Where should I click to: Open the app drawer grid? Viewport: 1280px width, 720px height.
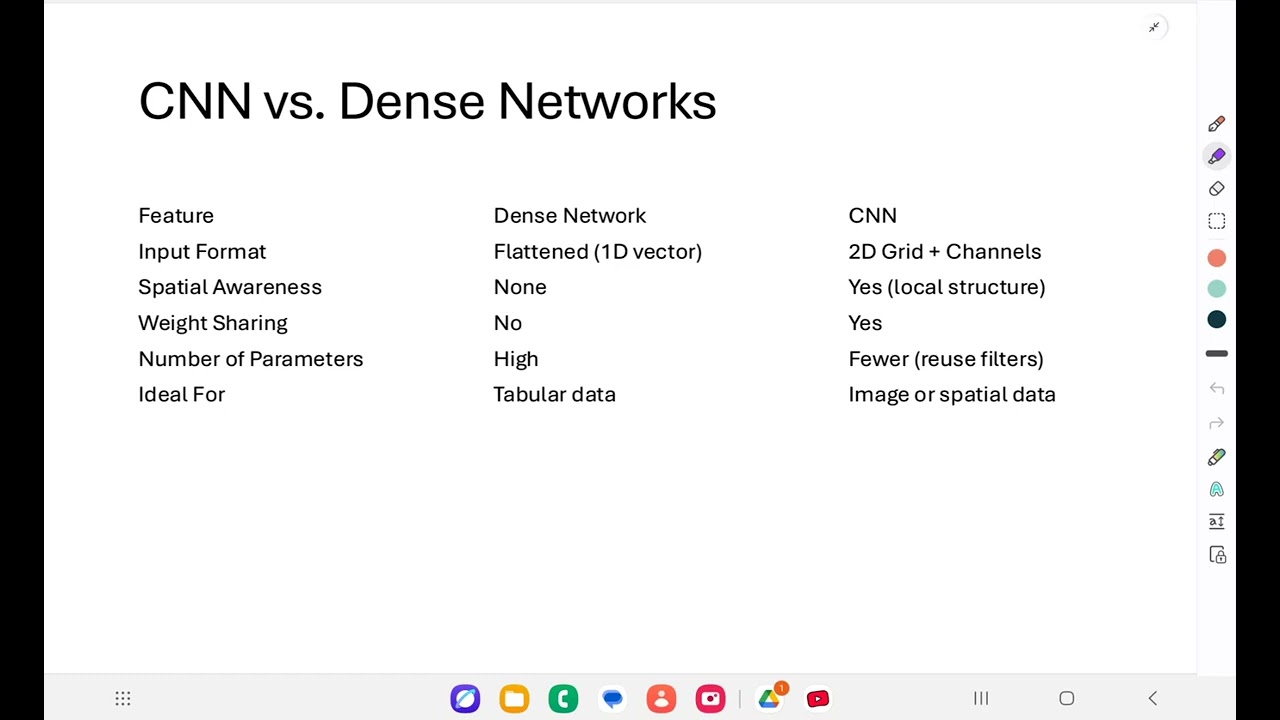click(123, 698)
